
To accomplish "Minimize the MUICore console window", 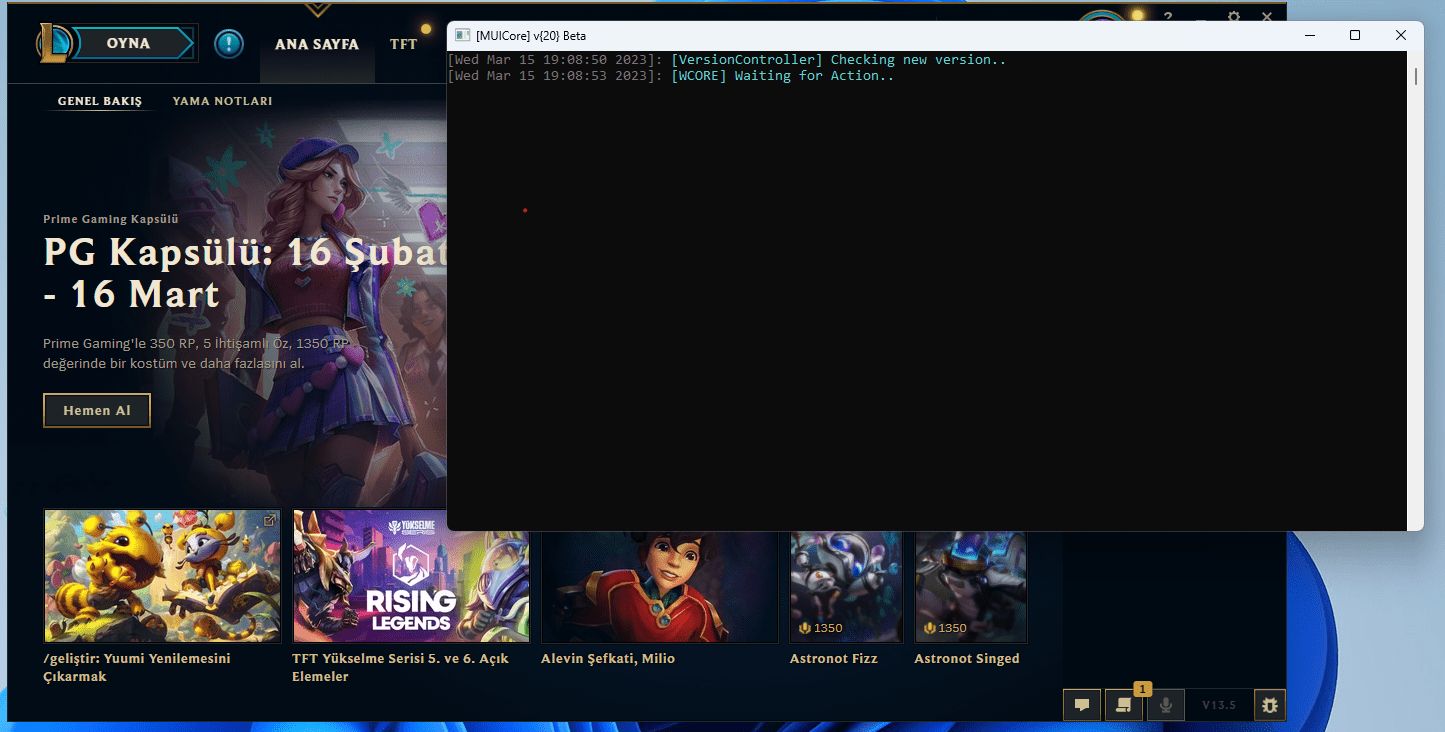I will pyautogui.click(x=1309, y=35).
